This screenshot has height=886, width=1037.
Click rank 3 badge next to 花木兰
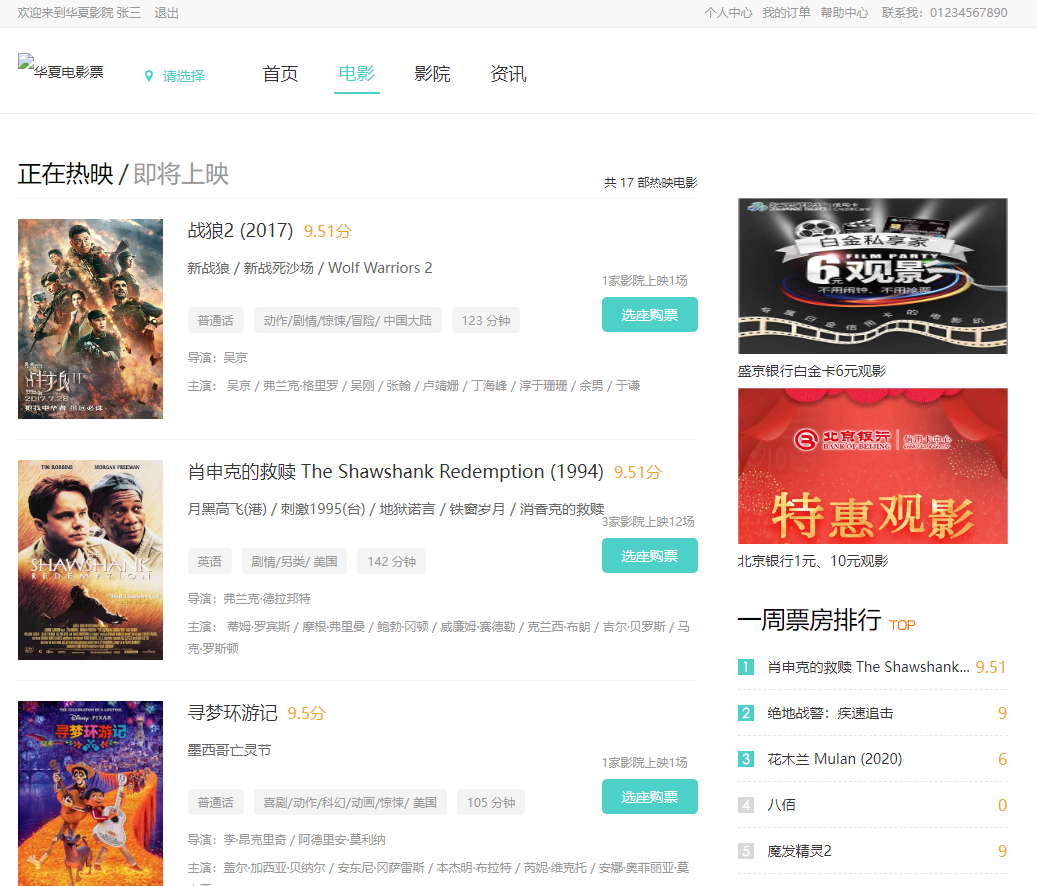[x=745, y=759]
